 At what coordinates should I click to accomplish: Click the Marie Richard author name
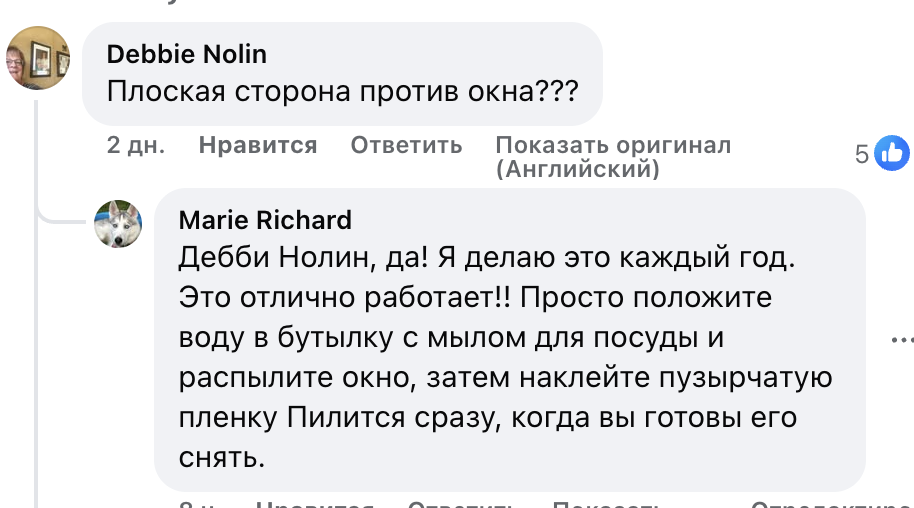tap(265, 220)
